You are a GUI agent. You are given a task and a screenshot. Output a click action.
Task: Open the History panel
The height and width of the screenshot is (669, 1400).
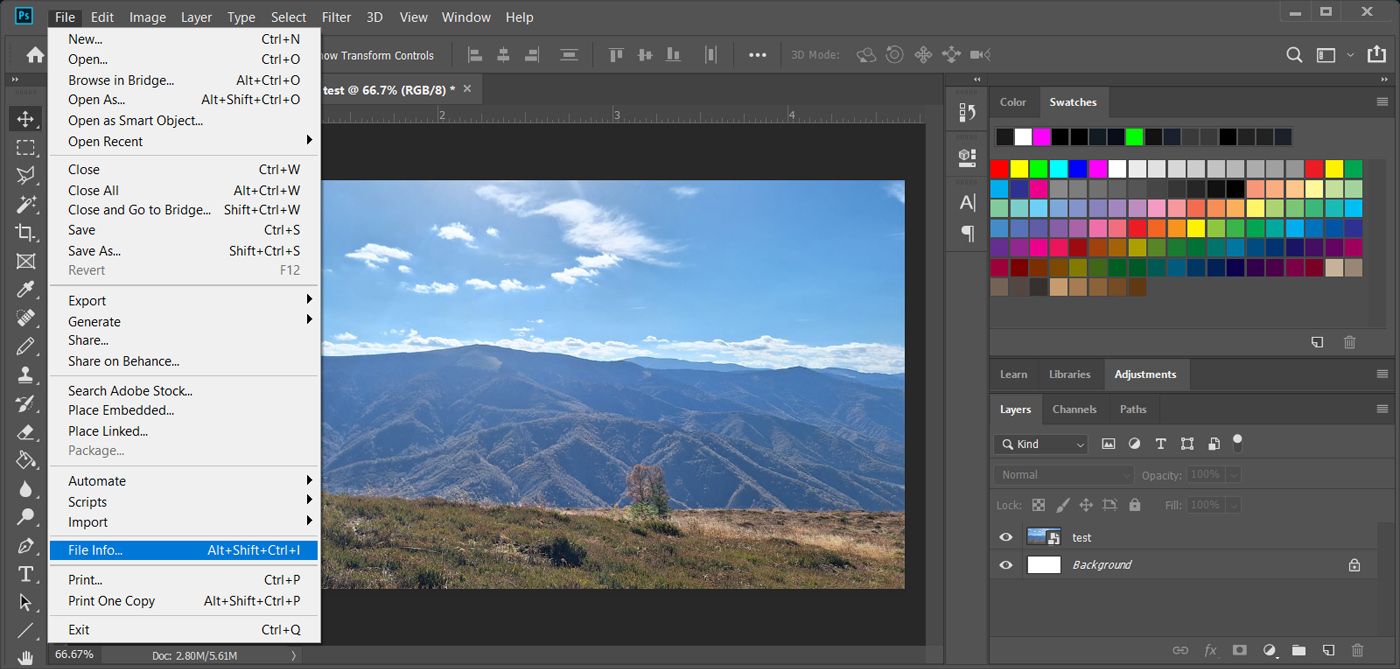(x=966, y=113)
